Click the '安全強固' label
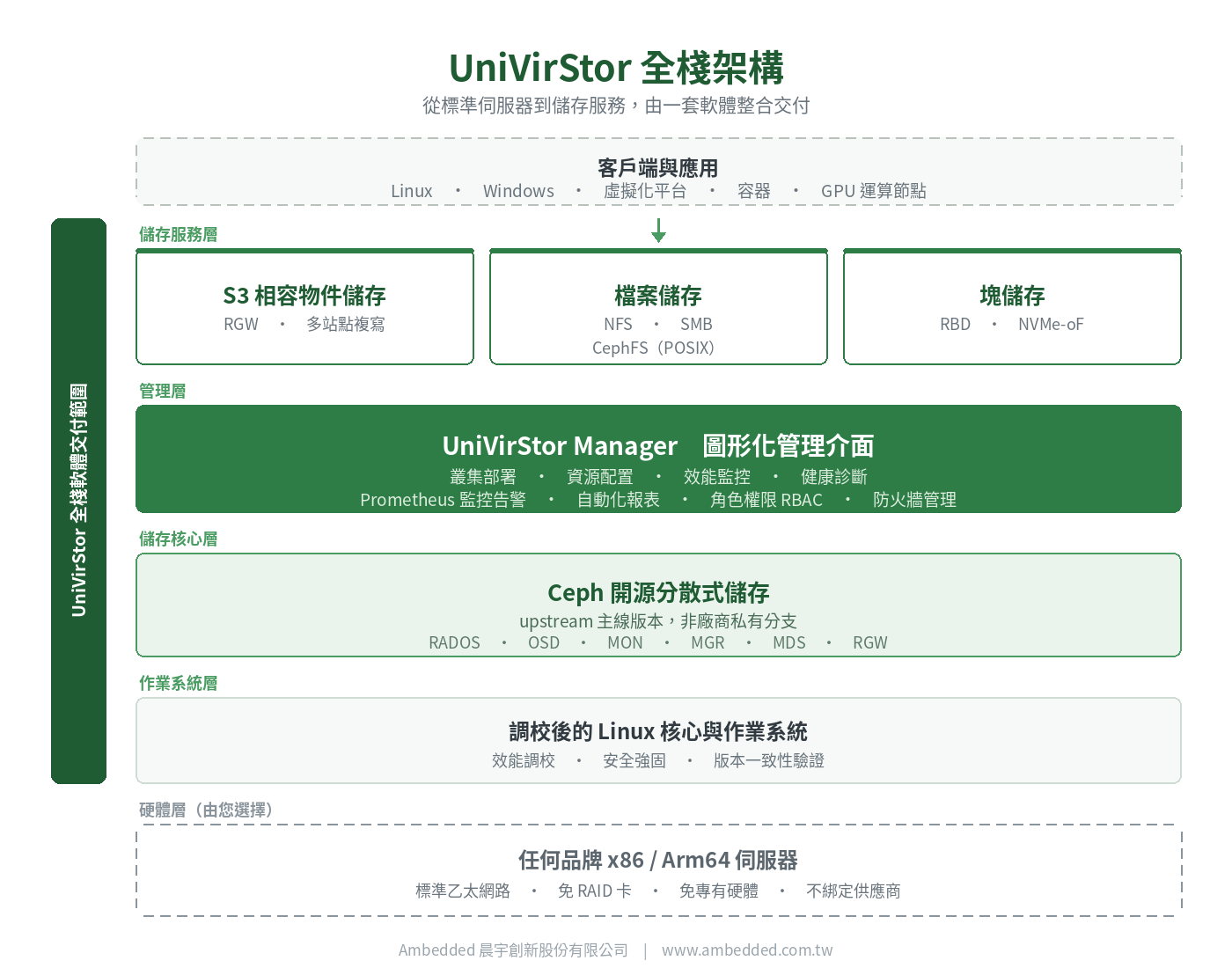 click(634, 760)
